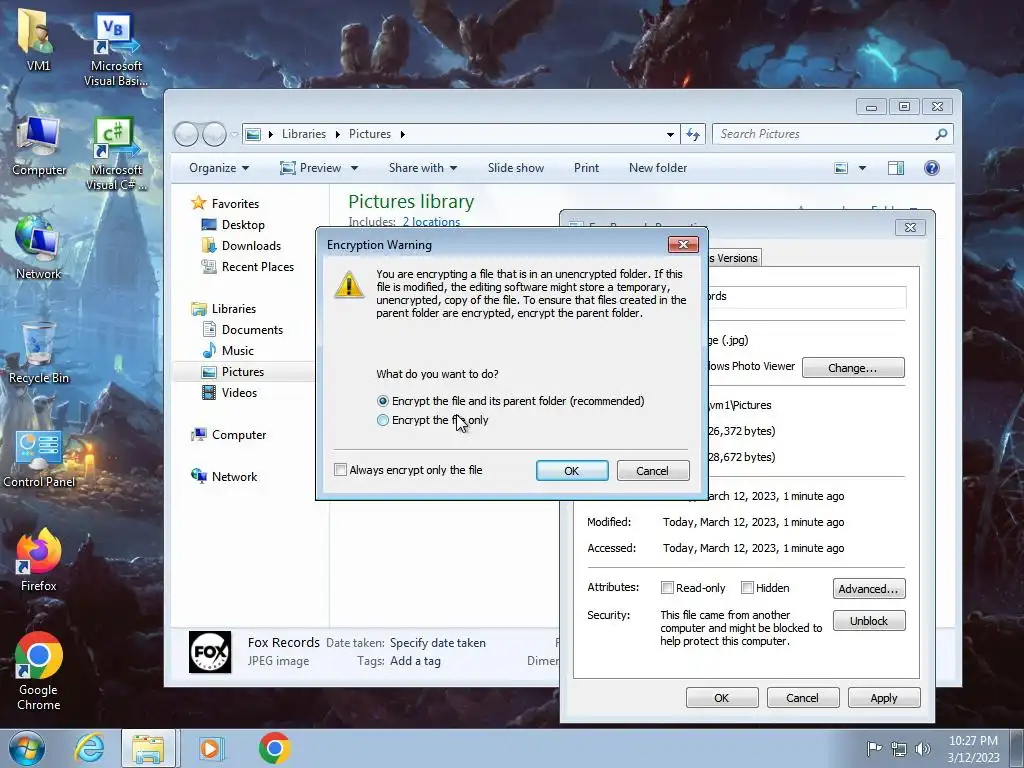This screenshot has height=768, width=1024.
Task: Click the taskbar clock showing 10:27 PM
Action: (x=973, y=748)
